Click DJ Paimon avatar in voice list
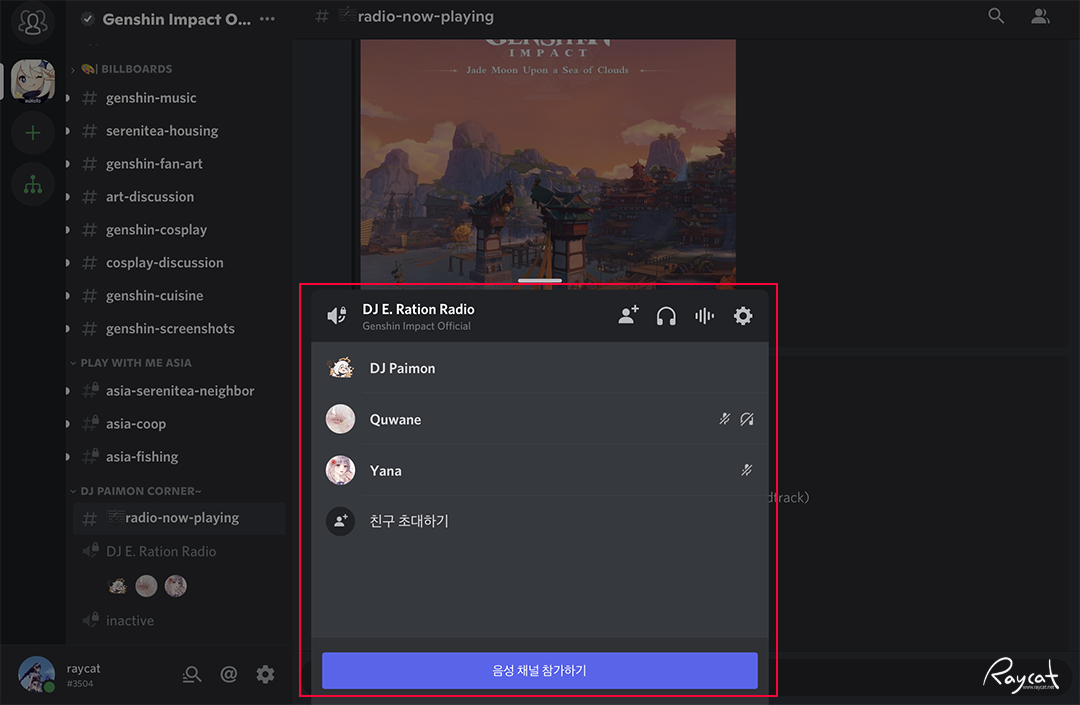Image resolution: width=1080 pixels, height=705 pixels. [340, 368]
